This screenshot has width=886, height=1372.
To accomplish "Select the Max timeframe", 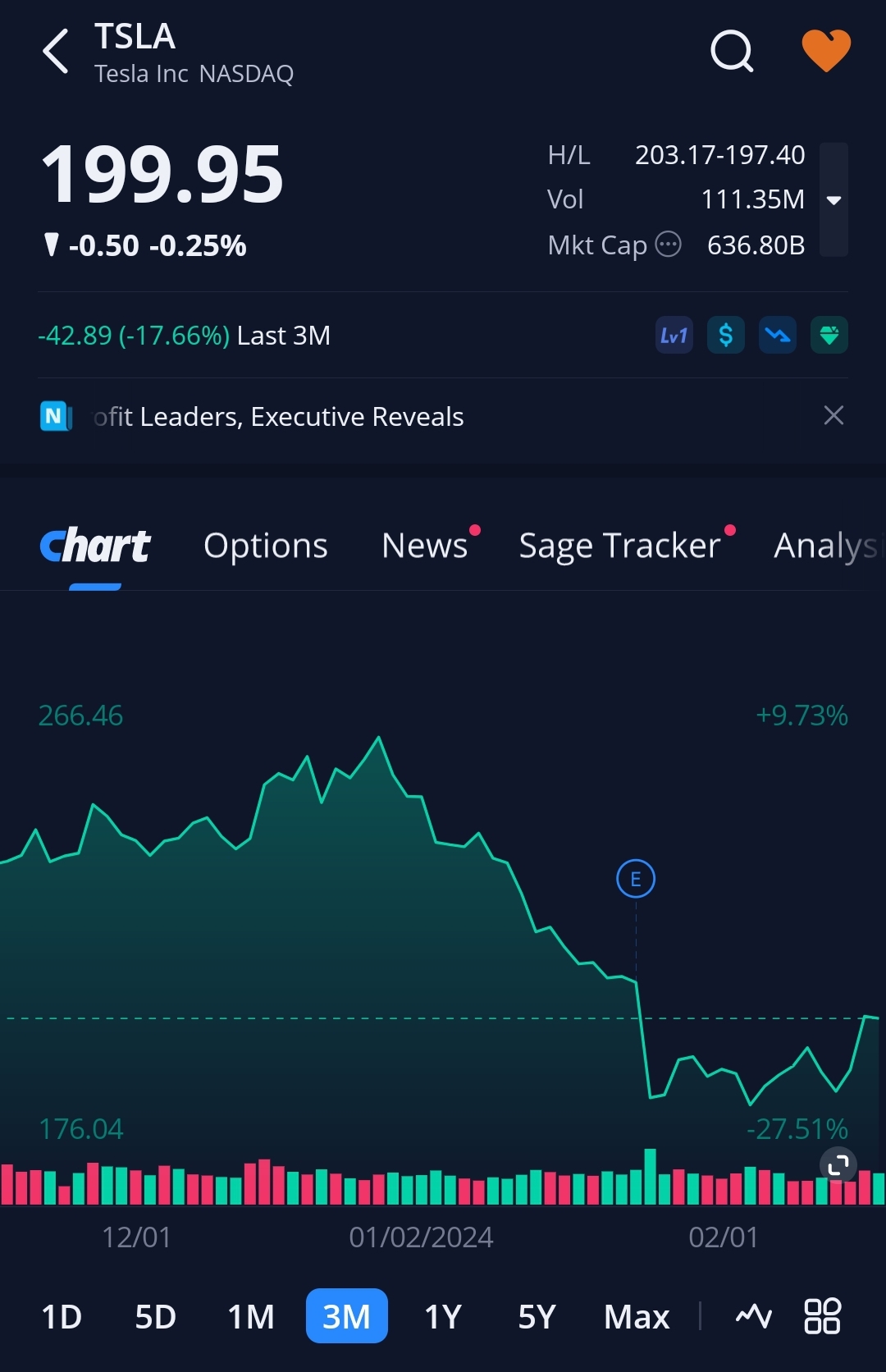I will pyautogui.click(x=637, y=1316).
